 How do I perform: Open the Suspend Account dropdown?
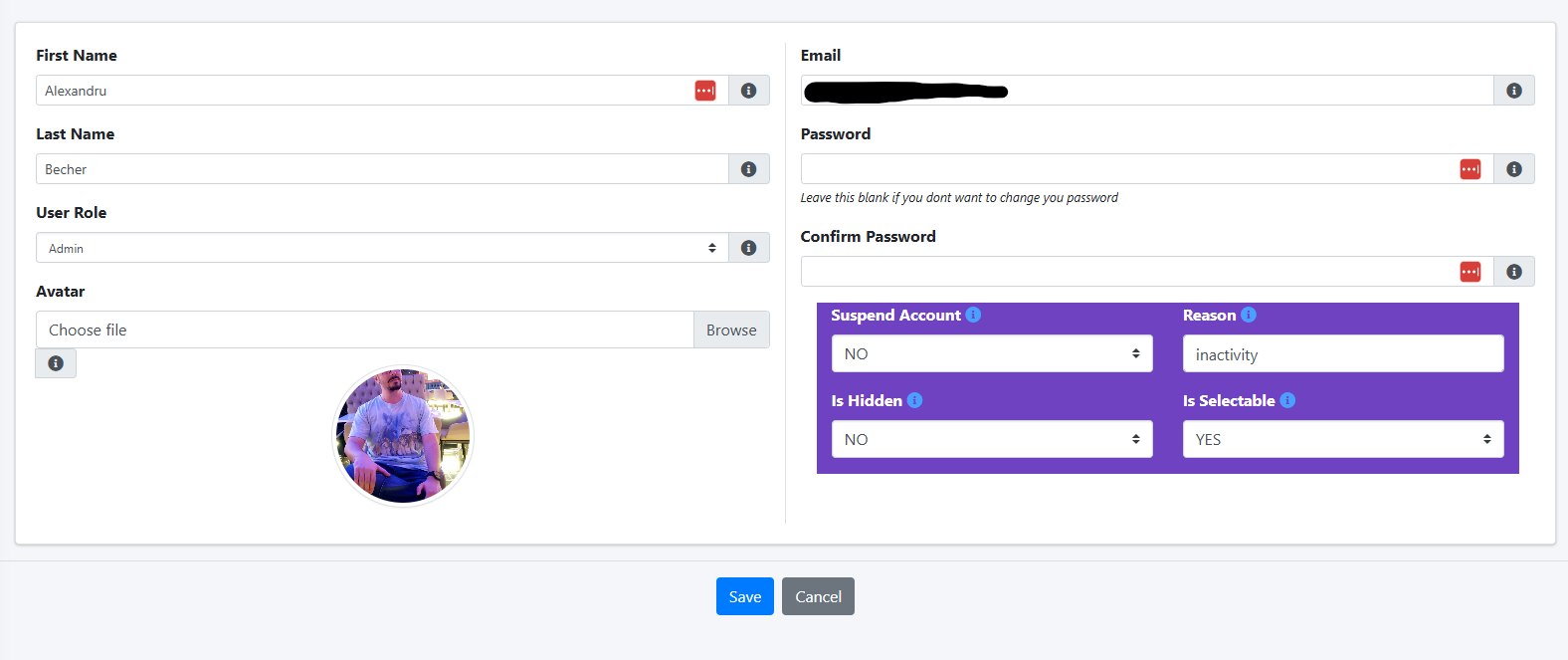992,354
